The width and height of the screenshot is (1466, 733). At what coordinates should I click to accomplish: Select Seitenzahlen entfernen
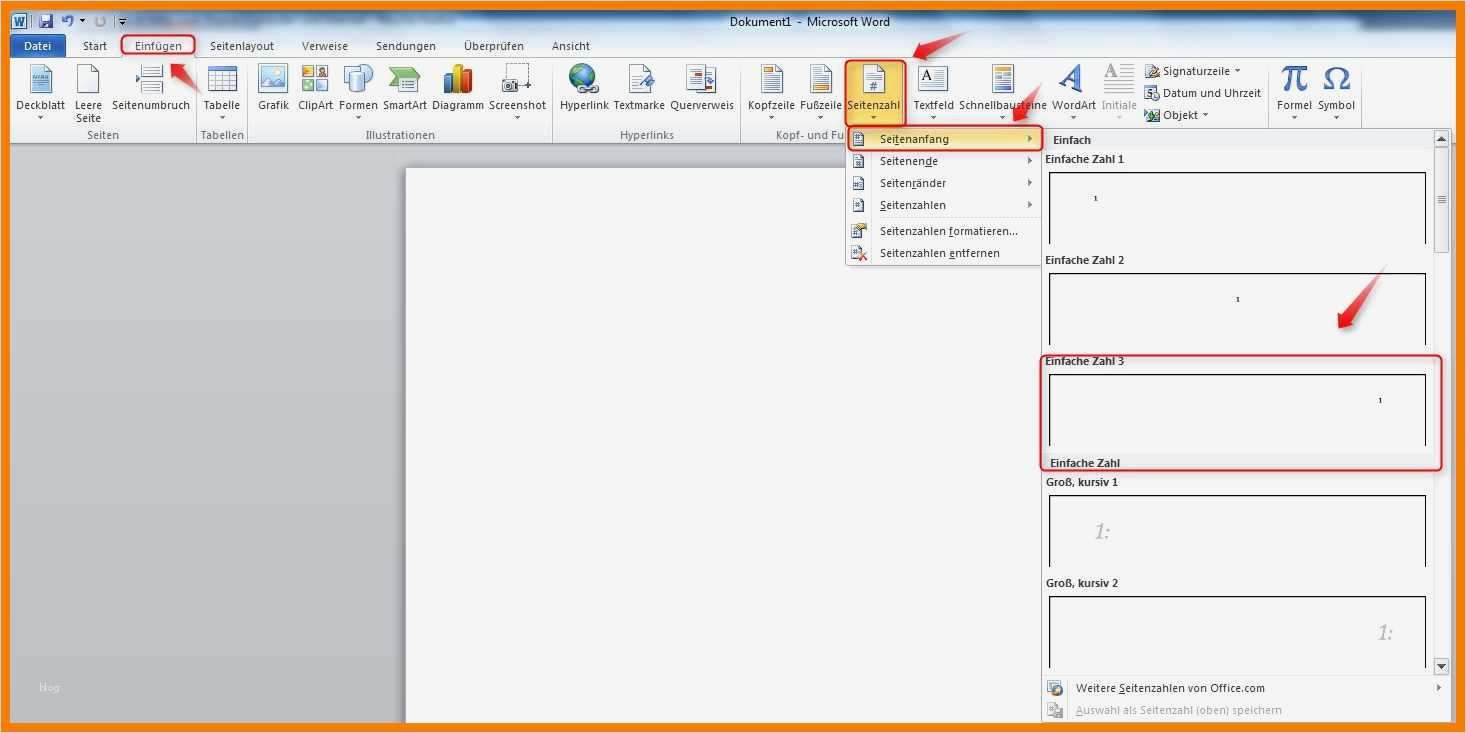pyautogui.click(x=943, y=253)
